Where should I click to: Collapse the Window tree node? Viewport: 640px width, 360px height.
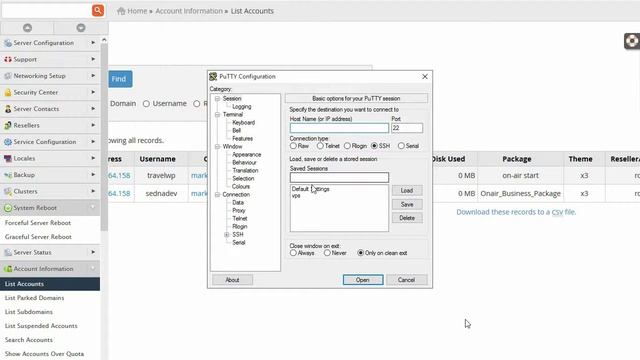[x=218, y=147]
